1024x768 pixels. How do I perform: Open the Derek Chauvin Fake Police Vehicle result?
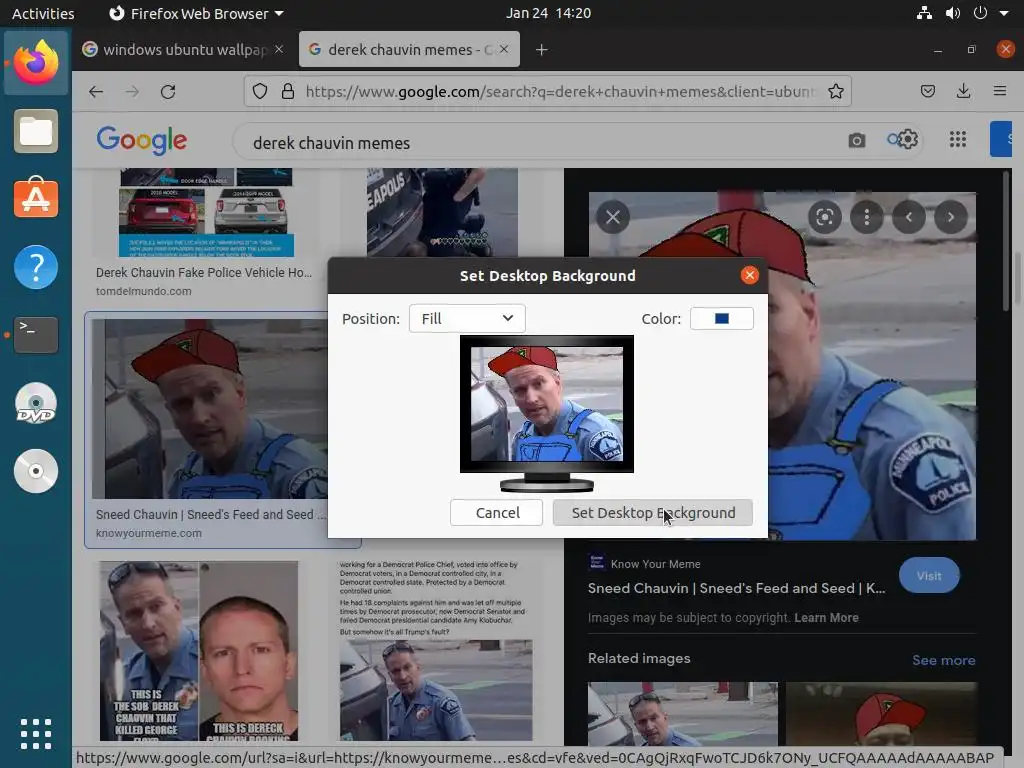coord(203,272)
